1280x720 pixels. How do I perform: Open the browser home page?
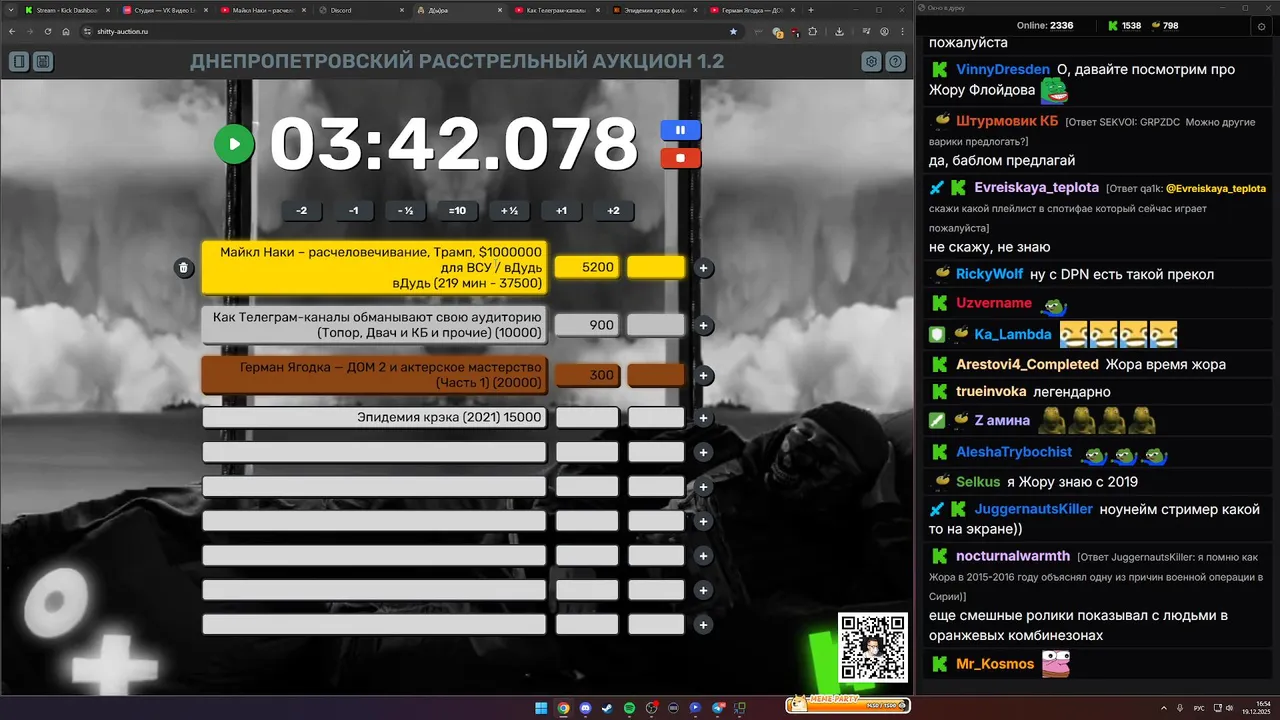pyautogui.click(x=65, y=32)
